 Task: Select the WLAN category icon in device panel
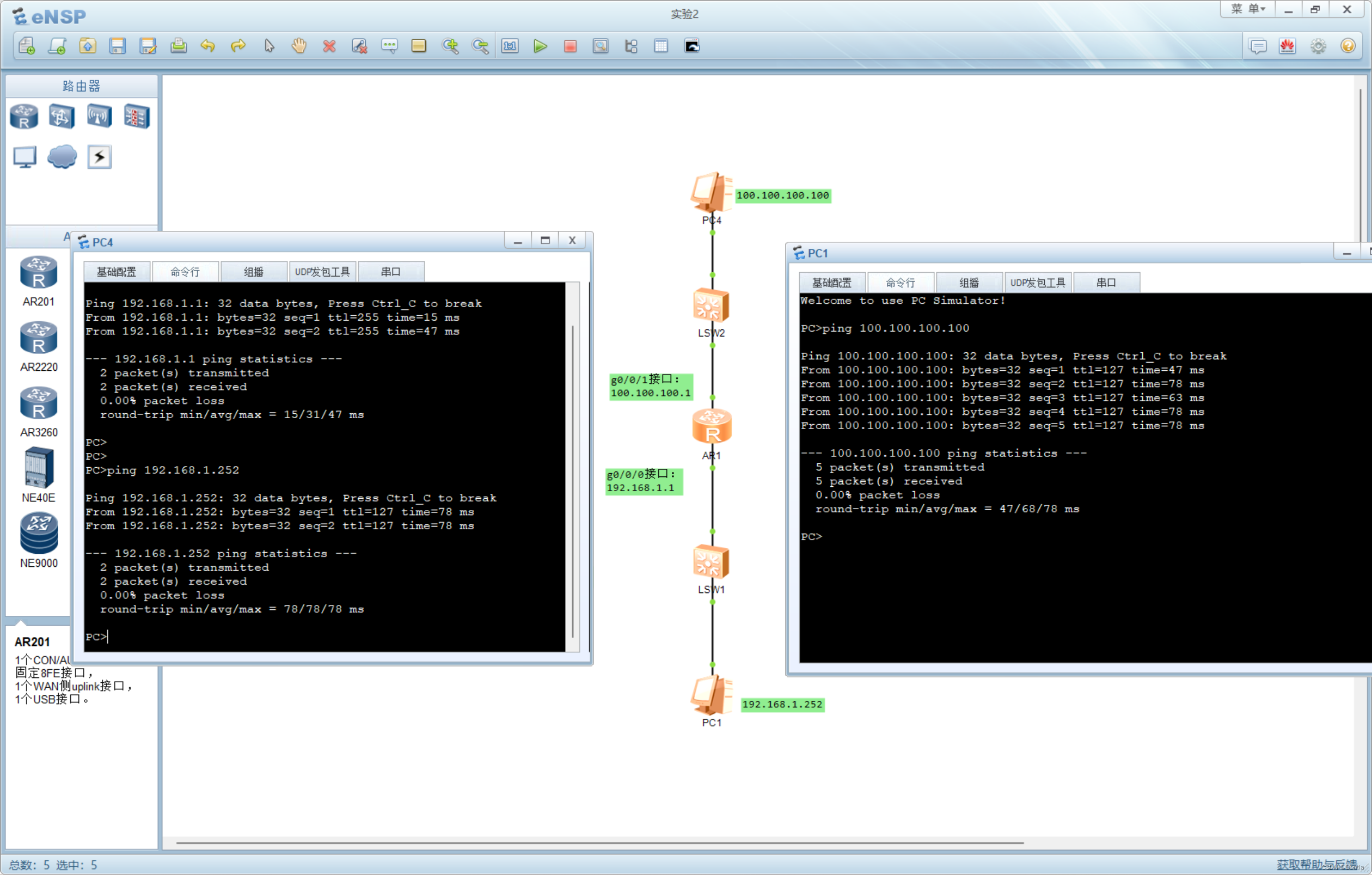tap(99, 117)
